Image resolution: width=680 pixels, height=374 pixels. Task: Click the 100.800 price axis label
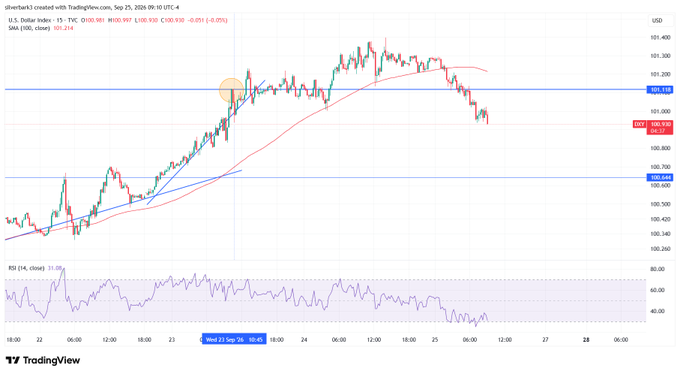[660, 148]
